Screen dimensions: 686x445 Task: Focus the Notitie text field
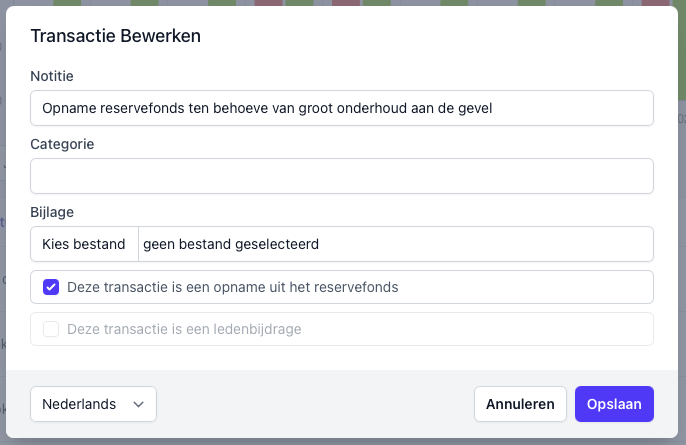click(x=341, y=108)
